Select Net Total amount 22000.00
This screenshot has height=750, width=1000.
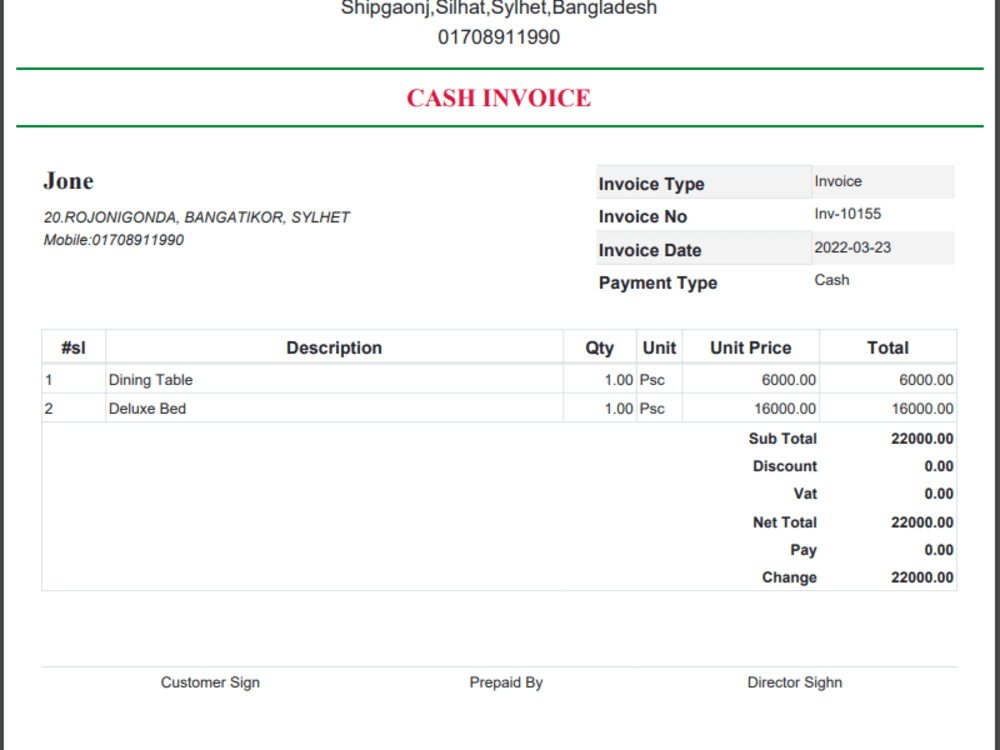pos(922,522)
